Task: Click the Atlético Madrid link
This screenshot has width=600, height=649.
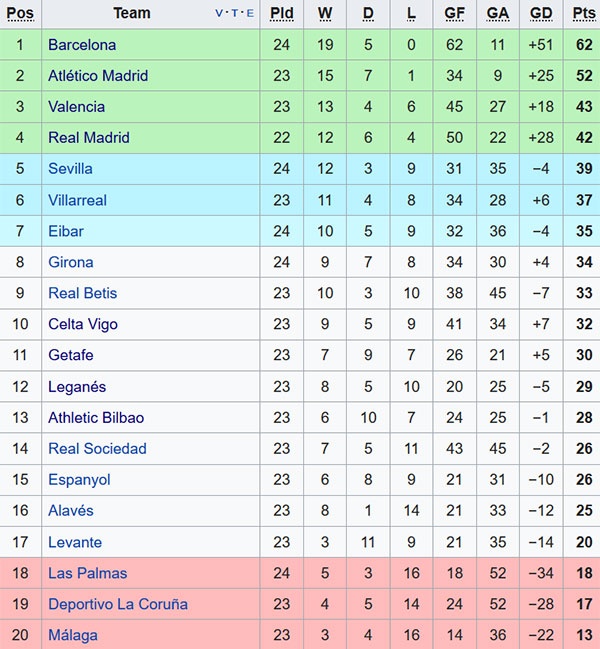Action: [x=98, y=76]
